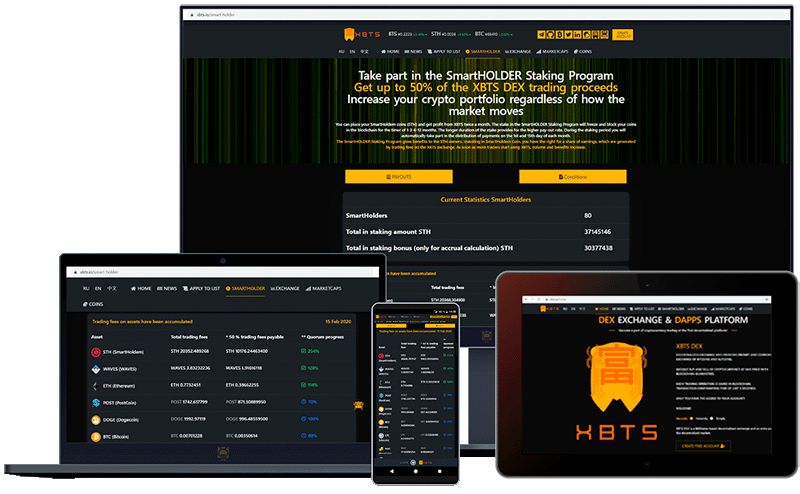Open COINS on the laptop
The height and width of the screenshot is (494, 800).
pos(93,304)
